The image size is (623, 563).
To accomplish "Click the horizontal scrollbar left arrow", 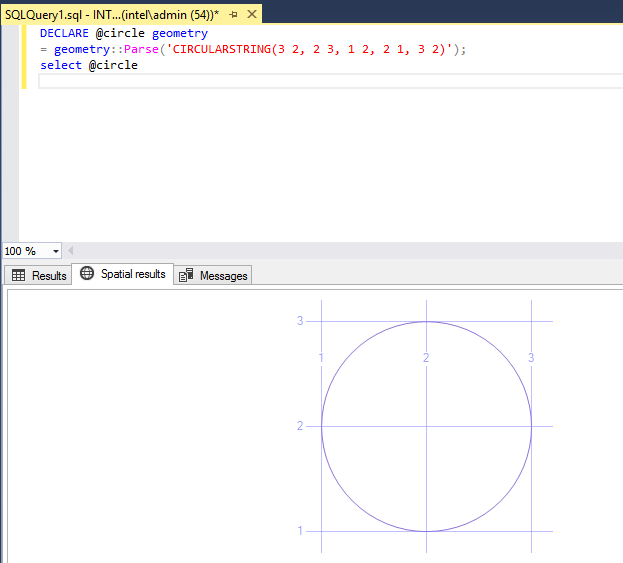I will pyautogui.click(x=71, y=251).
